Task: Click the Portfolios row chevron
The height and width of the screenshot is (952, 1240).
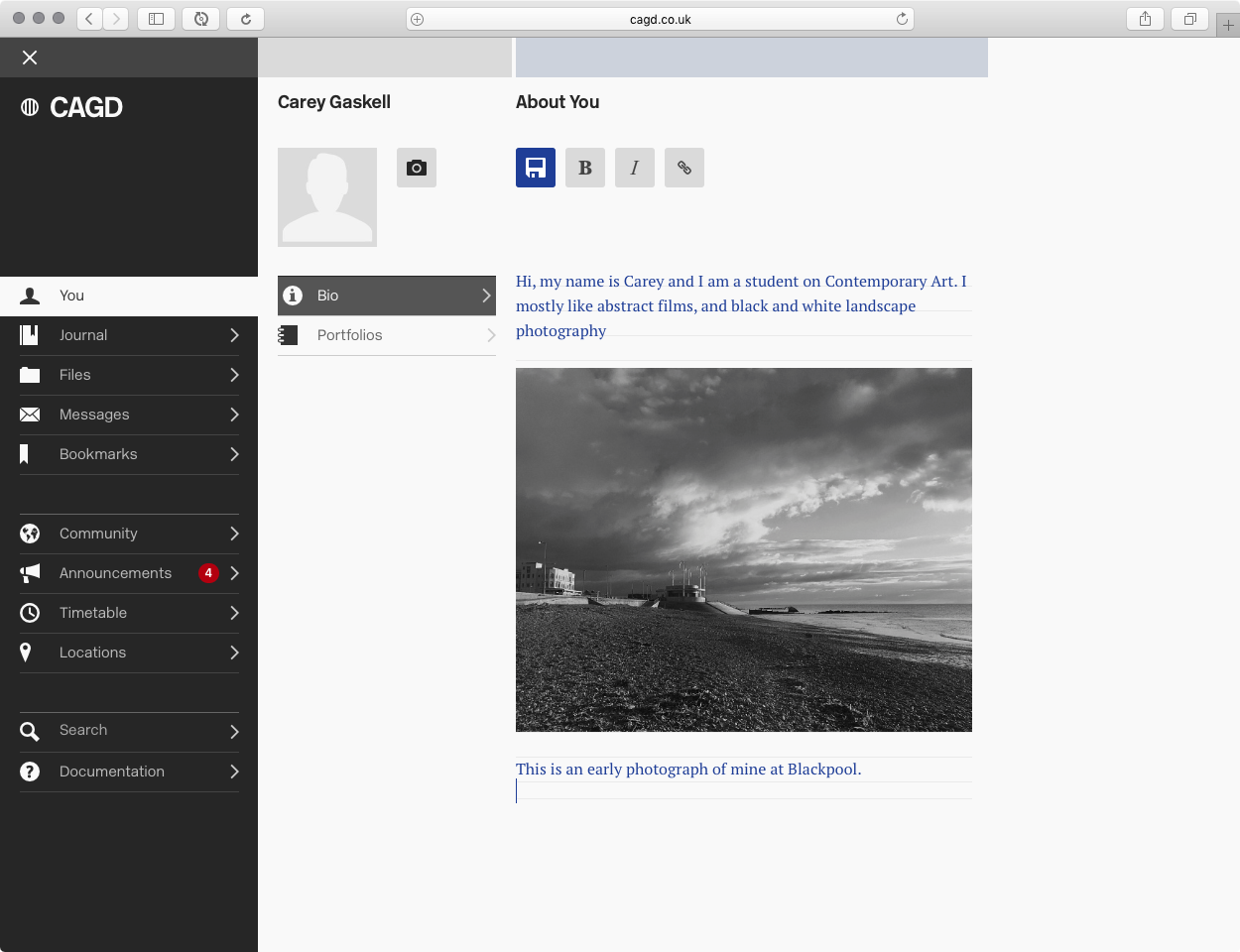Action: click(491, 335)
